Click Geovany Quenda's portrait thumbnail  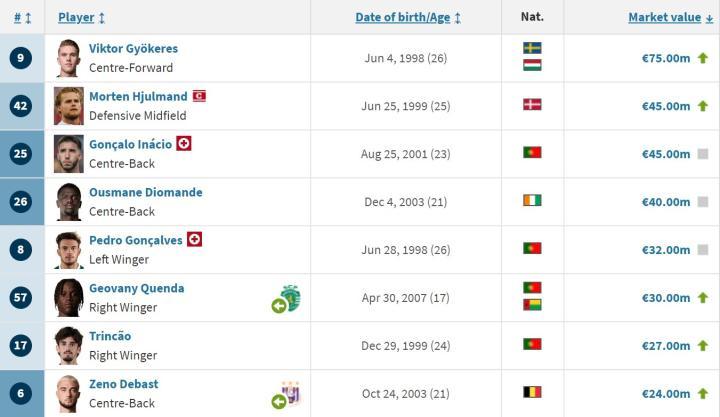pos(68,298)
